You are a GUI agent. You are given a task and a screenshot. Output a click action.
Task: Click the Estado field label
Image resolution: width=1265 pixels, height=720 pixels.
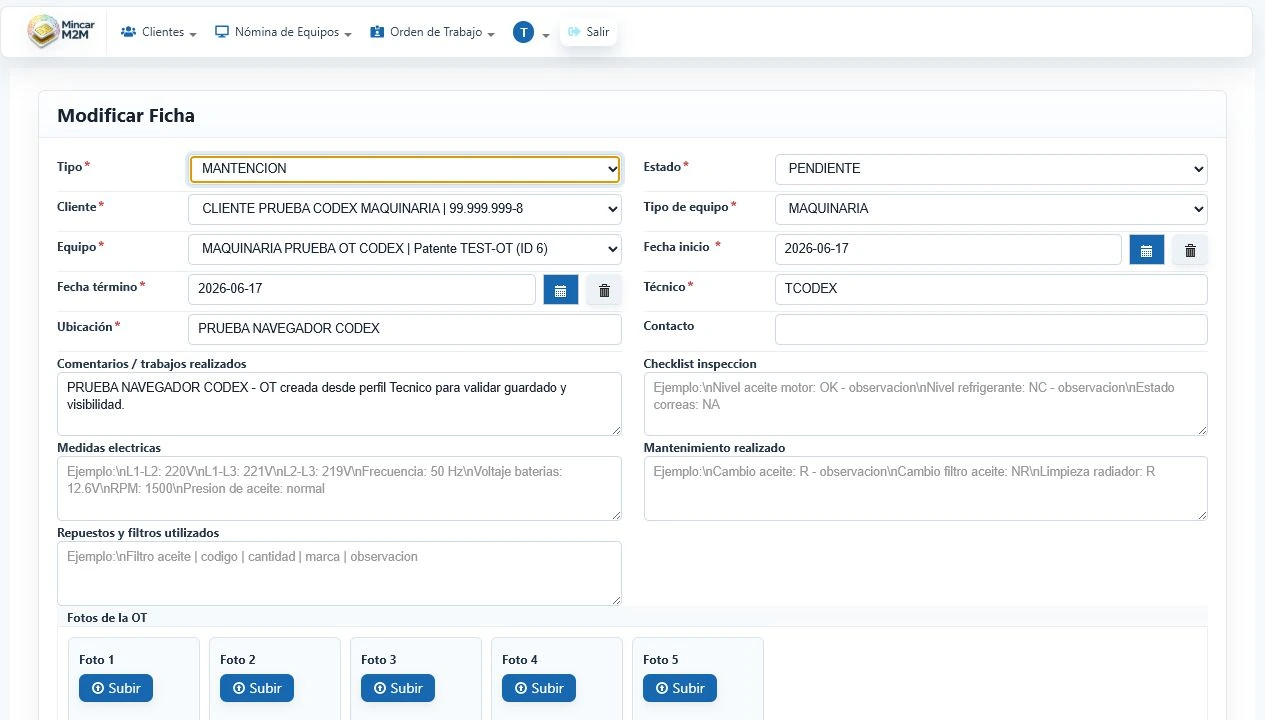[x=666, y=167]
